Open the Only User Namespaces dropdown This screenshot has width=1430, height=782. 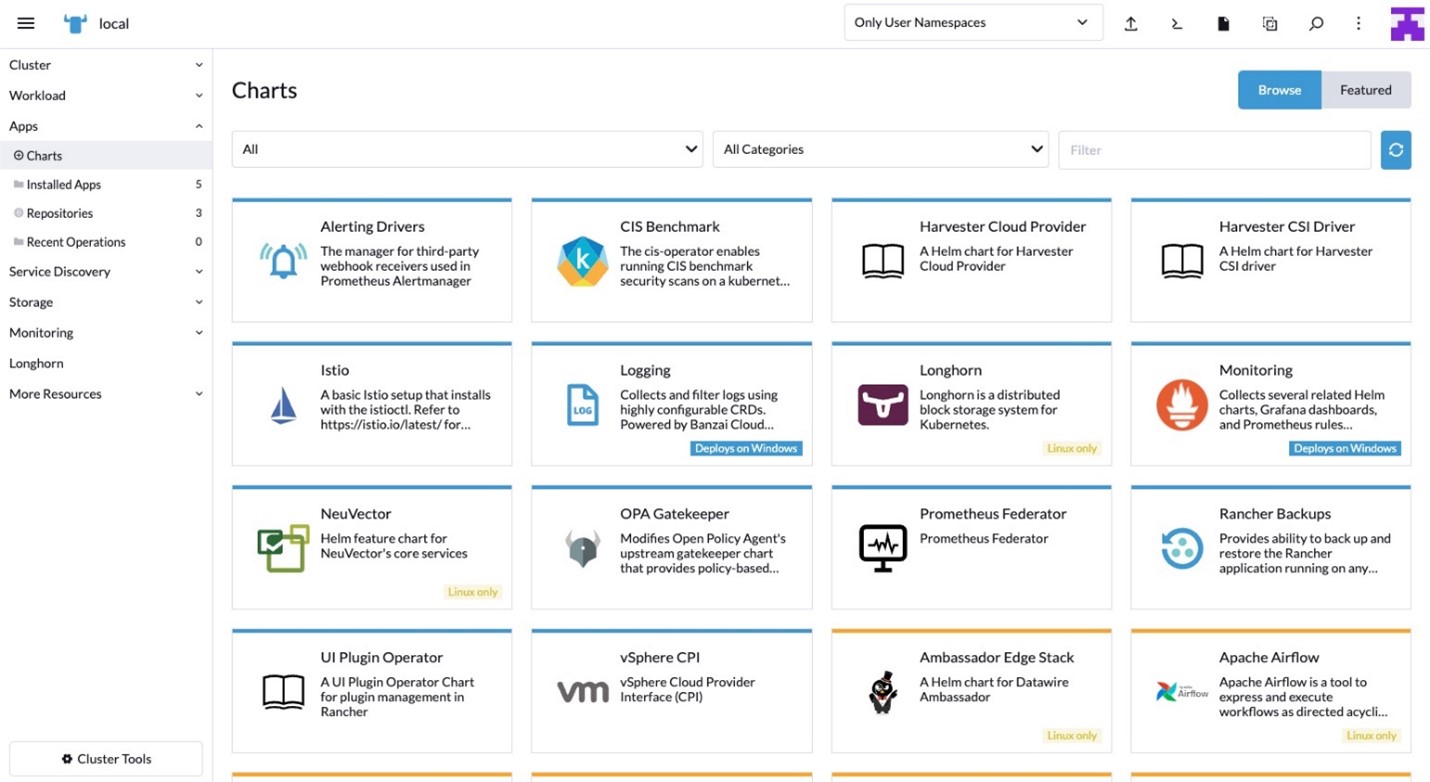coord(973,23)
